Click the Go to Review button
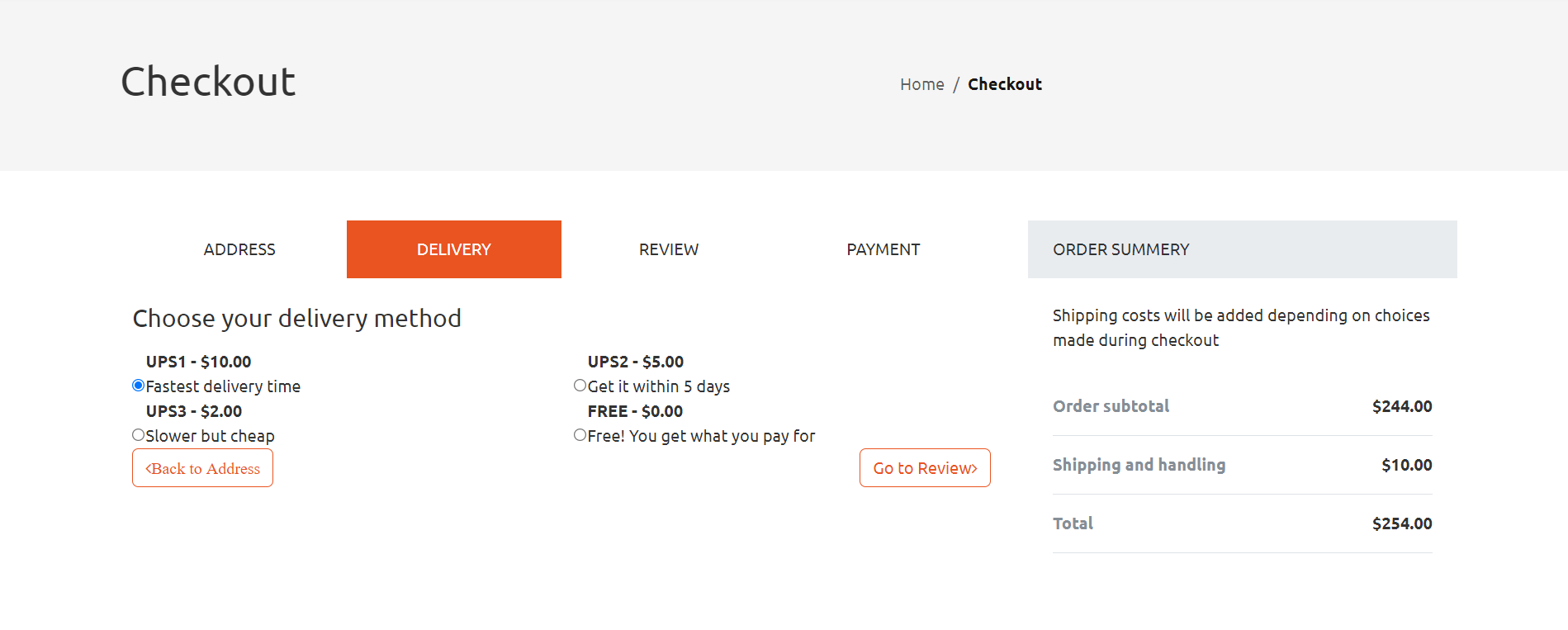 point(924,467)
